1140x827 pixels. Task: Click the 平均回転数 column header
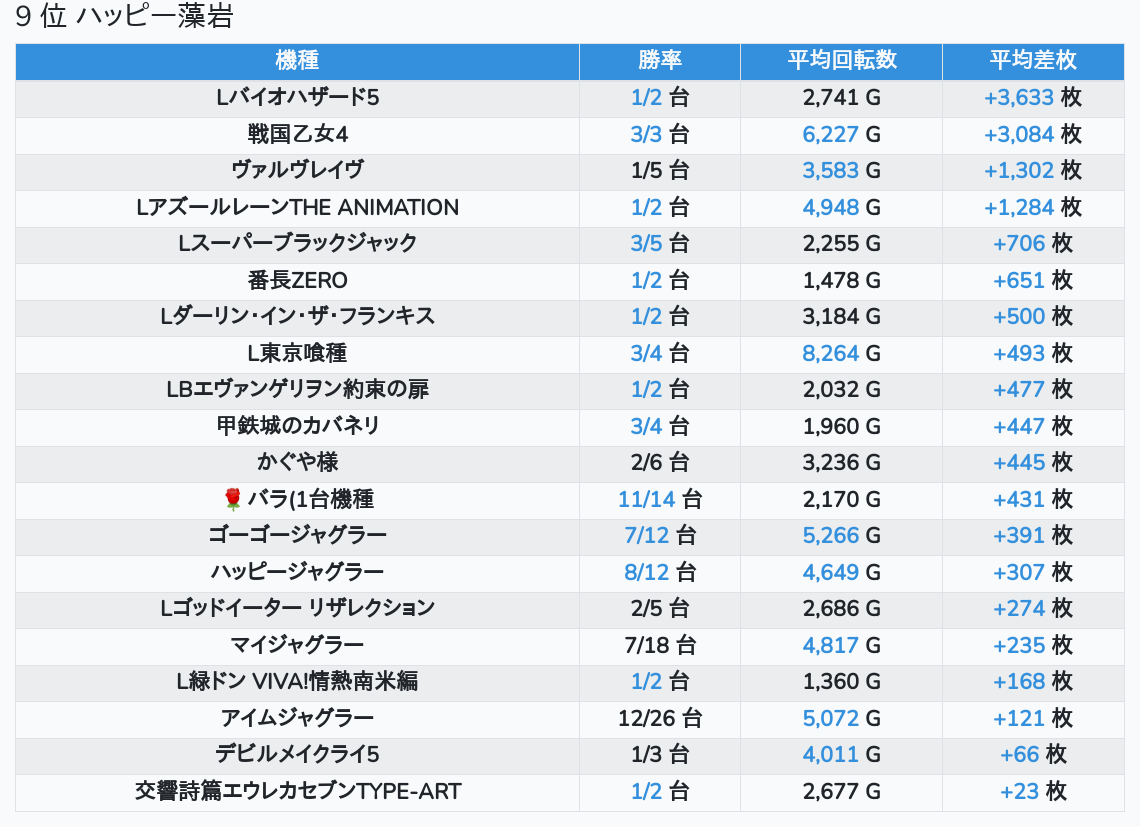click(842, 61)
